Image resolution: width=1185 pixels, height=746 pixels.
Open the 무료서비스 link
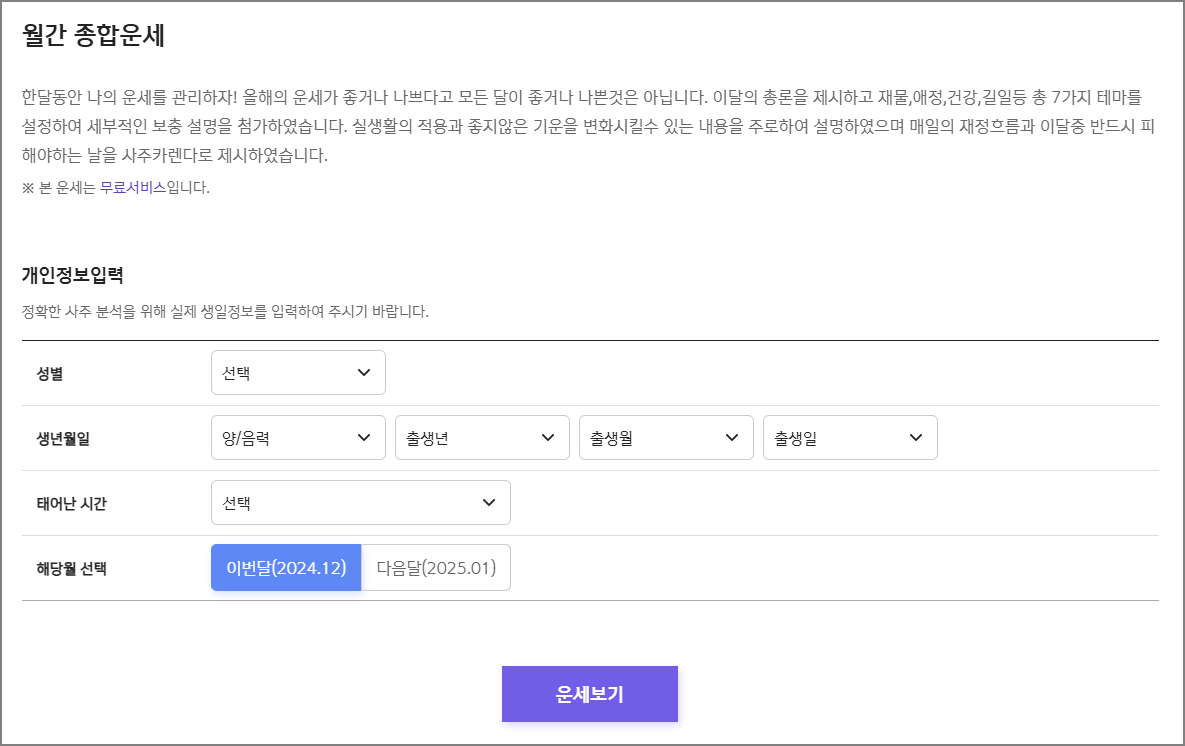click(135, 186)
